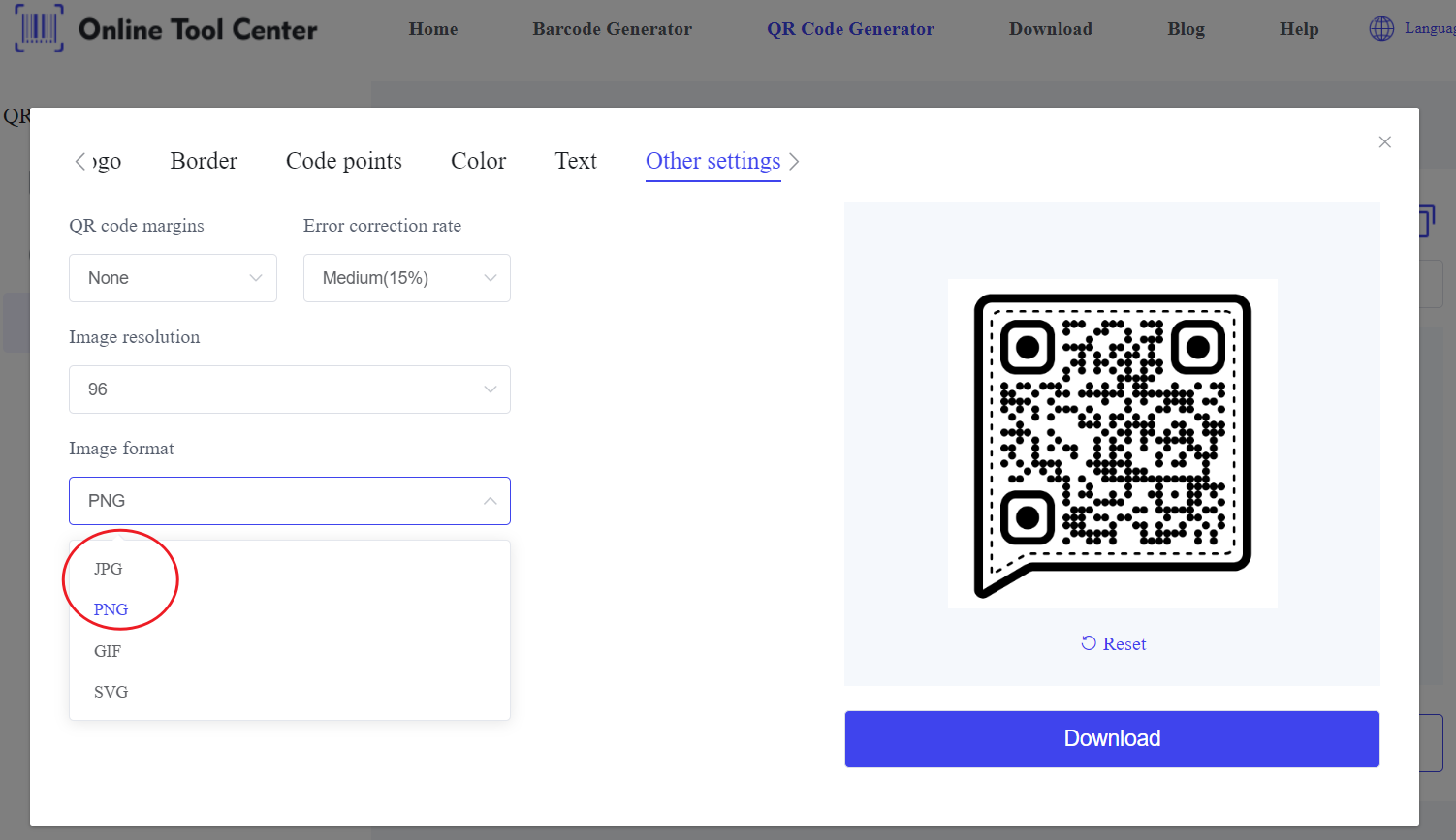This screenshot has width=1456, height=840.
Task: Open Barcode Generator in the navigation
Action: pos(613,29)
